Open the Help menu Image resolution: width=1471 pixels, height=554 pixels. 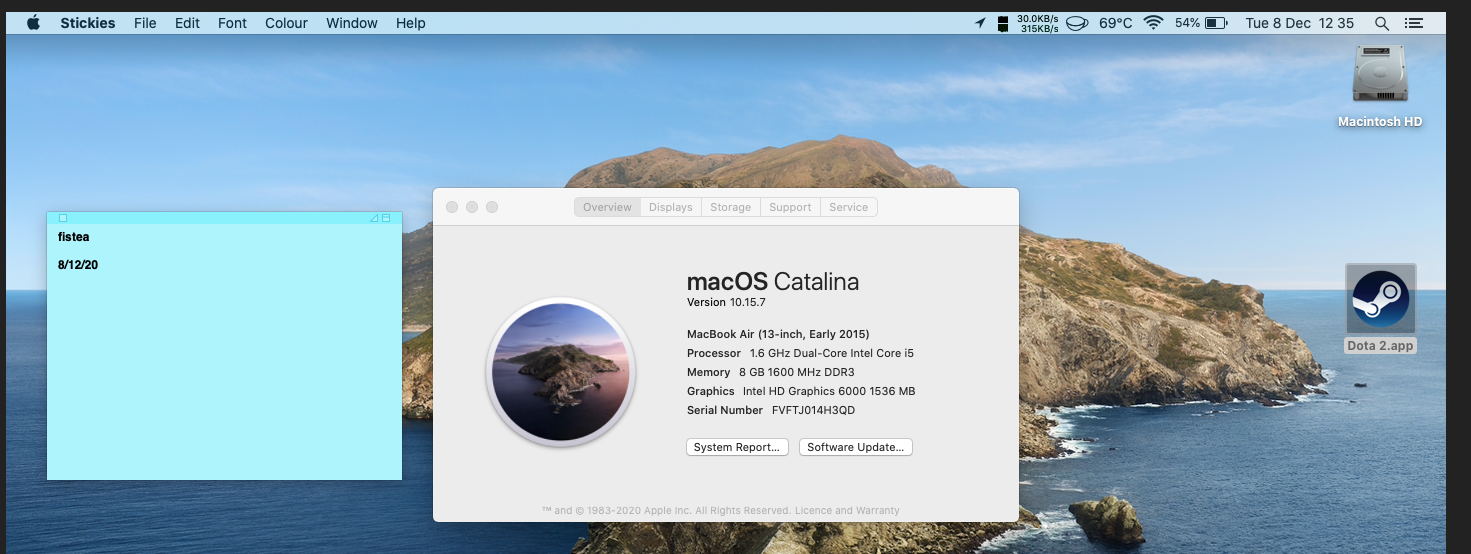[x=410, y=23]
